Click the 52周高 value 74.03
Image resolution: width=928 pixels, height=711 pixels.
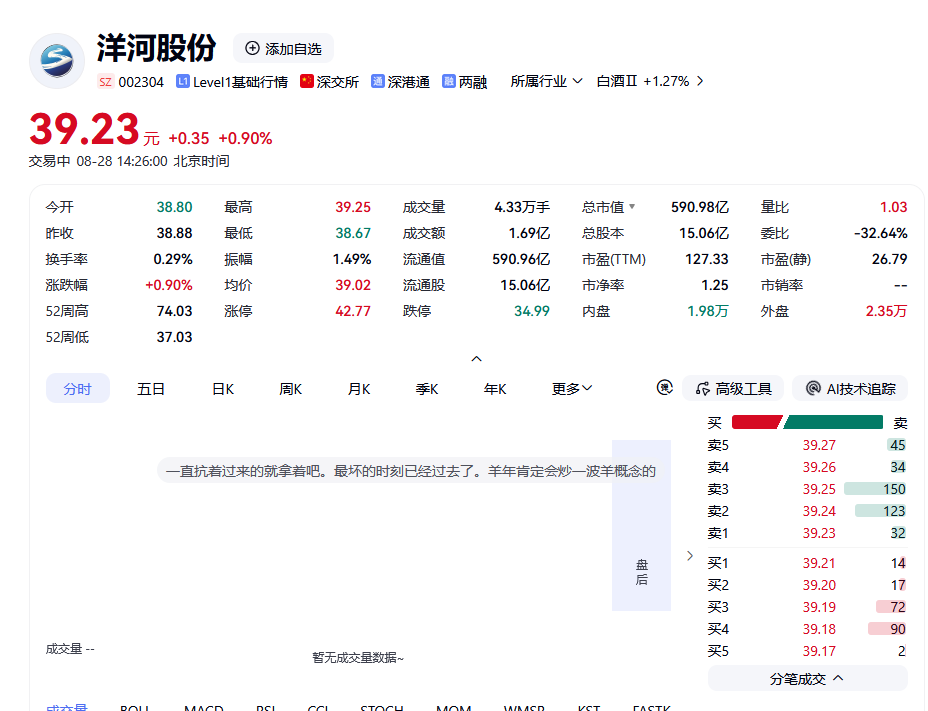[x=175, y=311]
